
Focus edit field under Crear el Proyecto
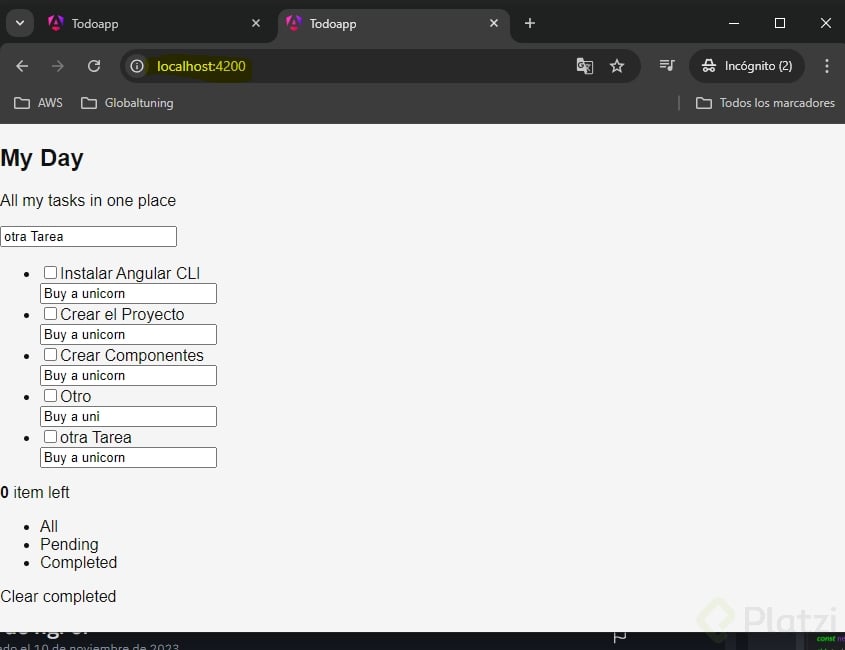128,335
